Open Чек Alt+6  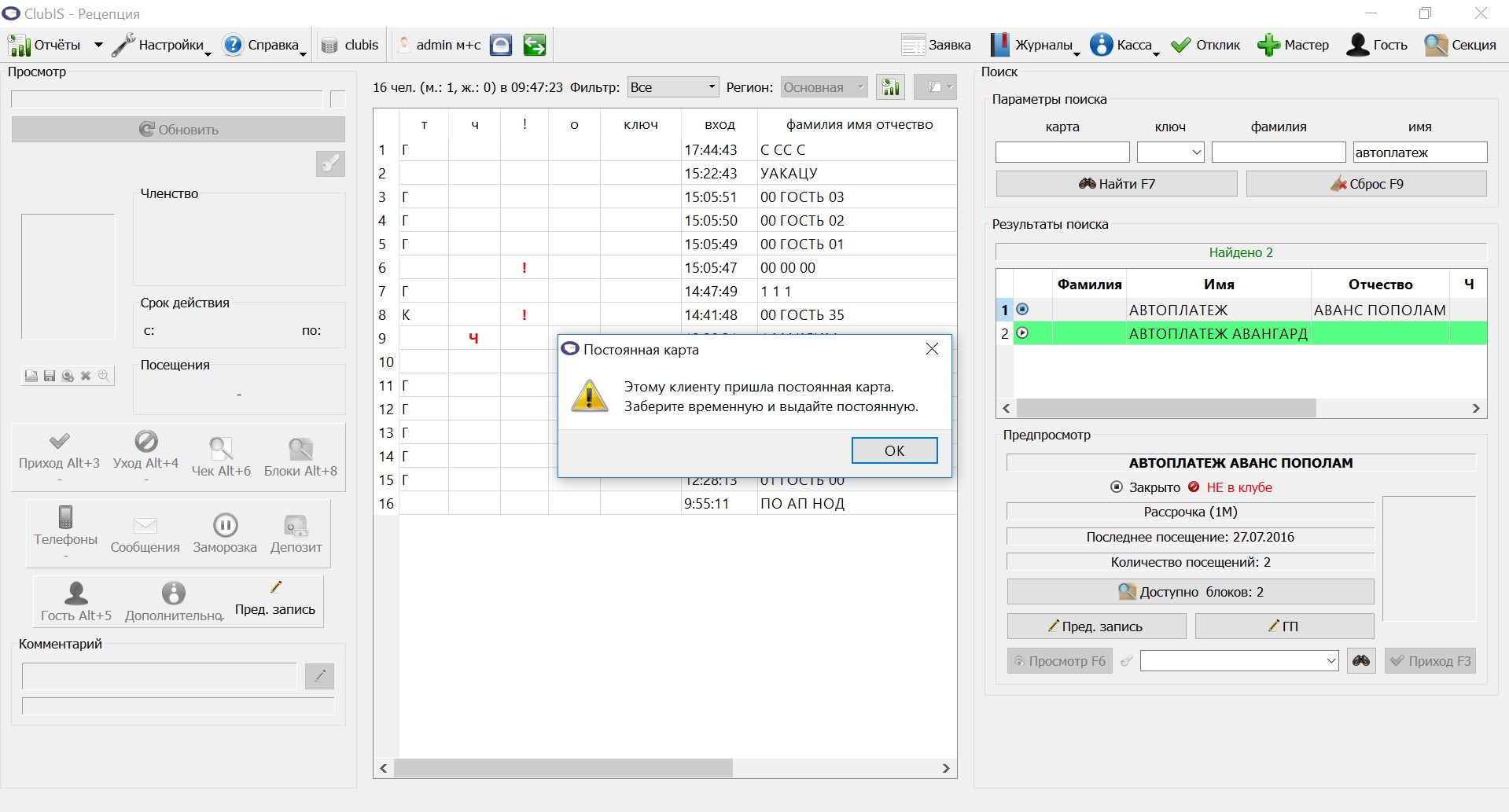click(221, 457)
